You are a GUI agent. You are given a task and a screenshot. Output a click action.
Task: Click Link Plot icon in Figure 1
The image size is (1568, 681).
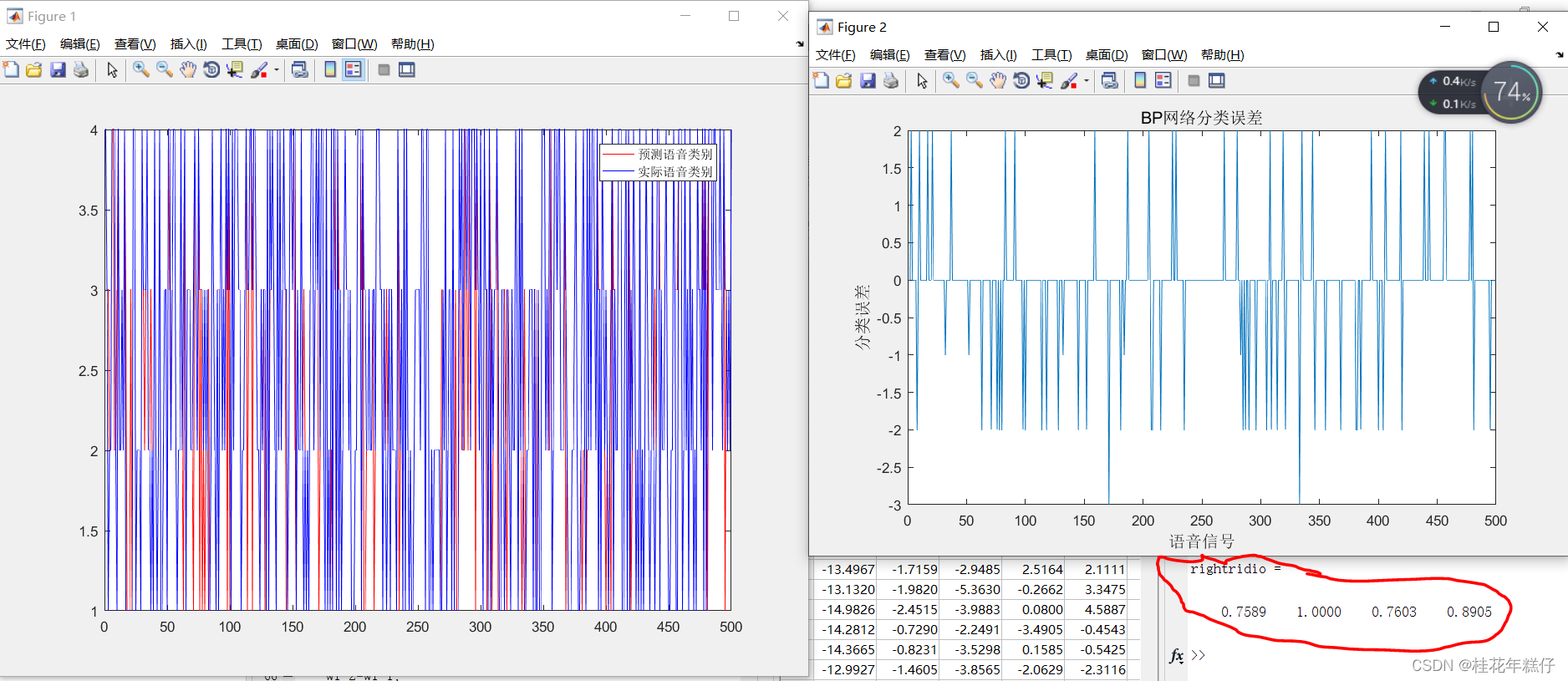[299, 69]
